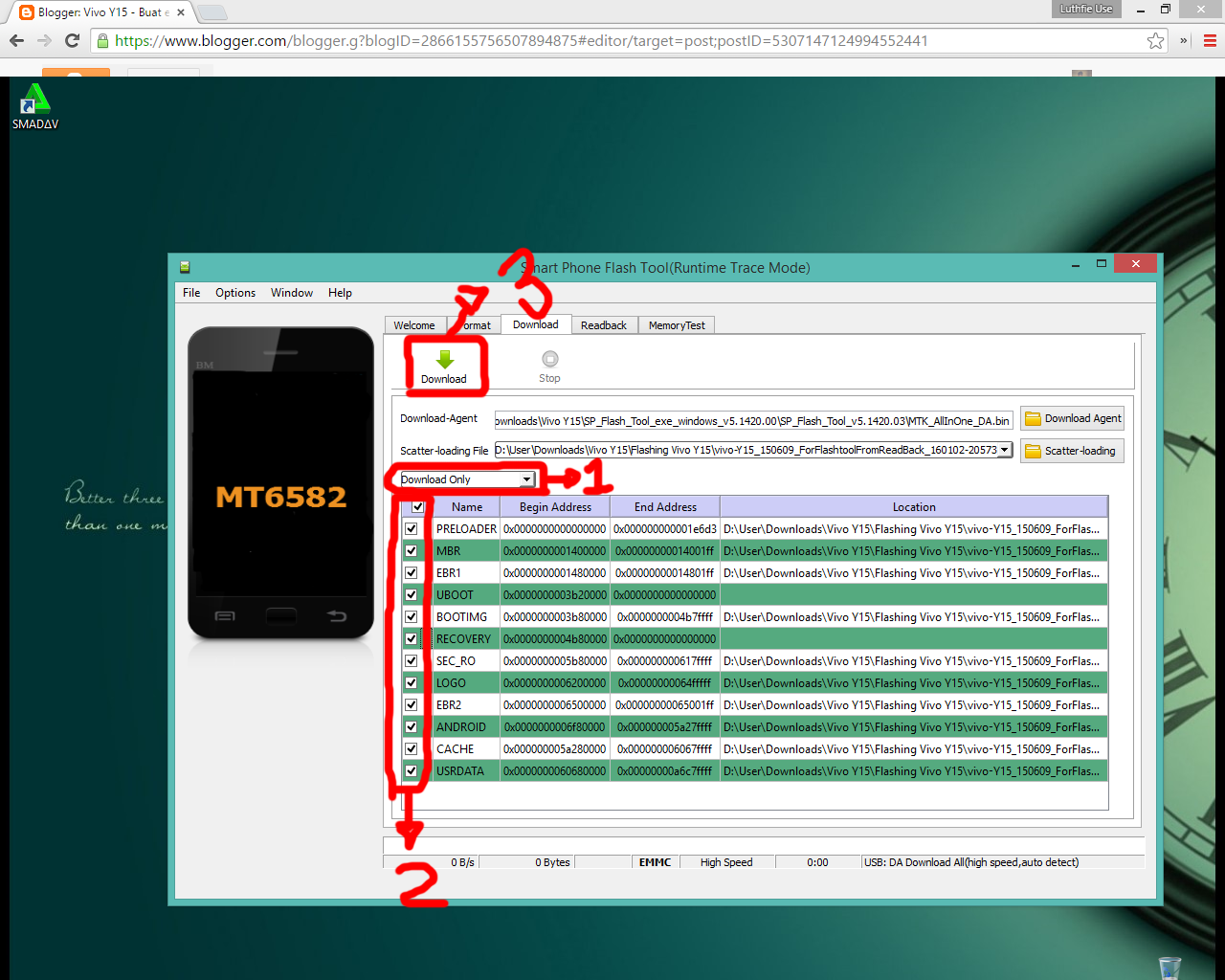Click the End Address column header
The height and width of the screenshot is (980, 1225).
point(665,507)
